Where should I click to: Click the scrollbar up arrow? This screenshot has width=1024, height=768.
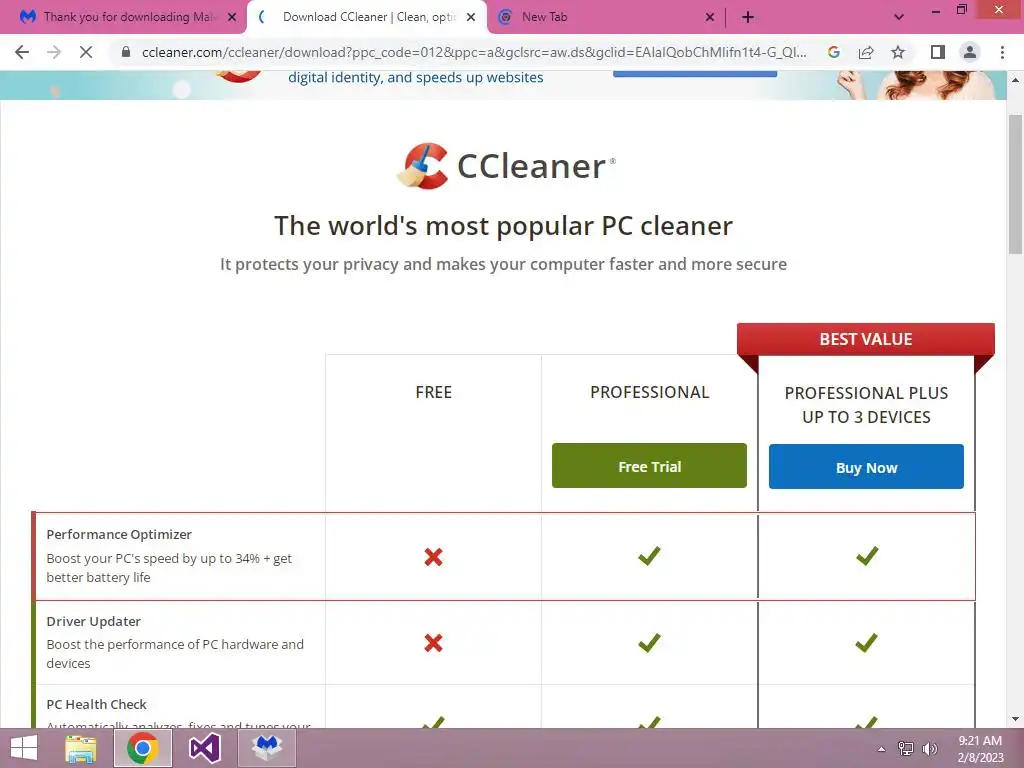point(1015,80)
